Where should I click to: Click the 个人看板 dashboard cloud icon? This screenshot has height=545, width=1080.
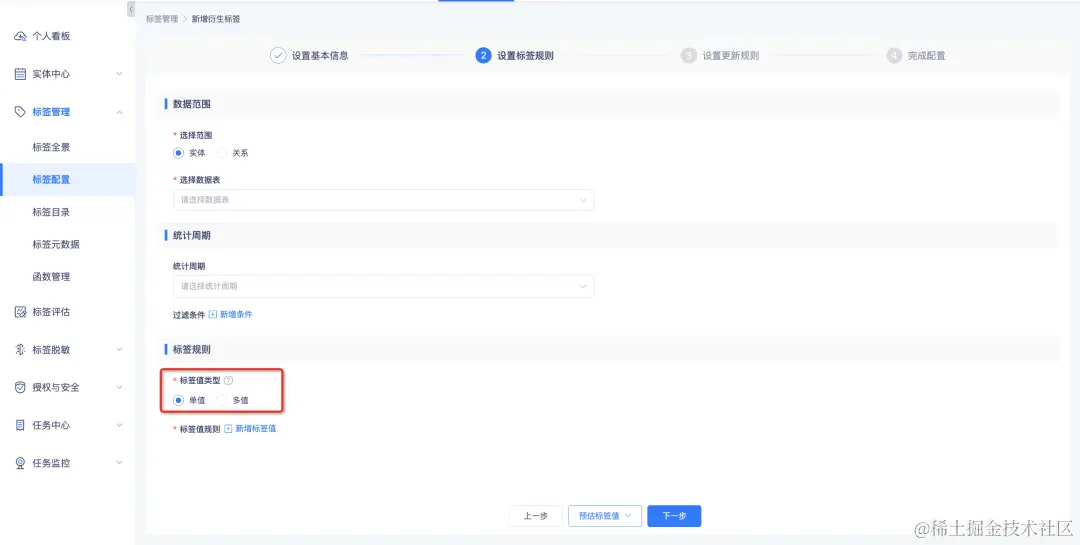20,37
